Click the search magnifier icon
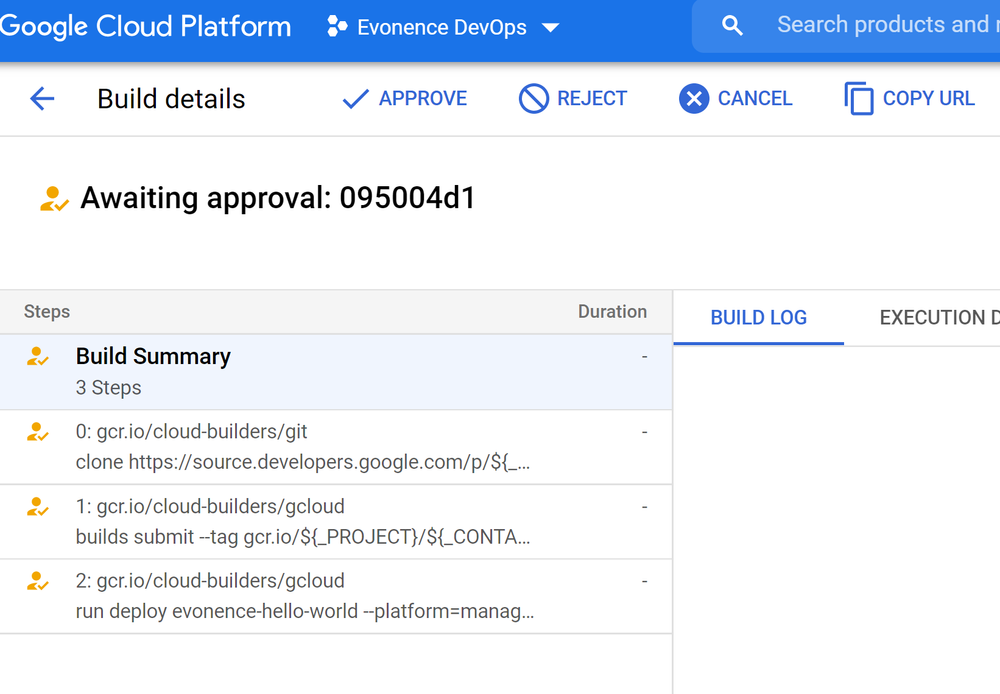The width and height of the screenshot is (1000, 694). 731,25
